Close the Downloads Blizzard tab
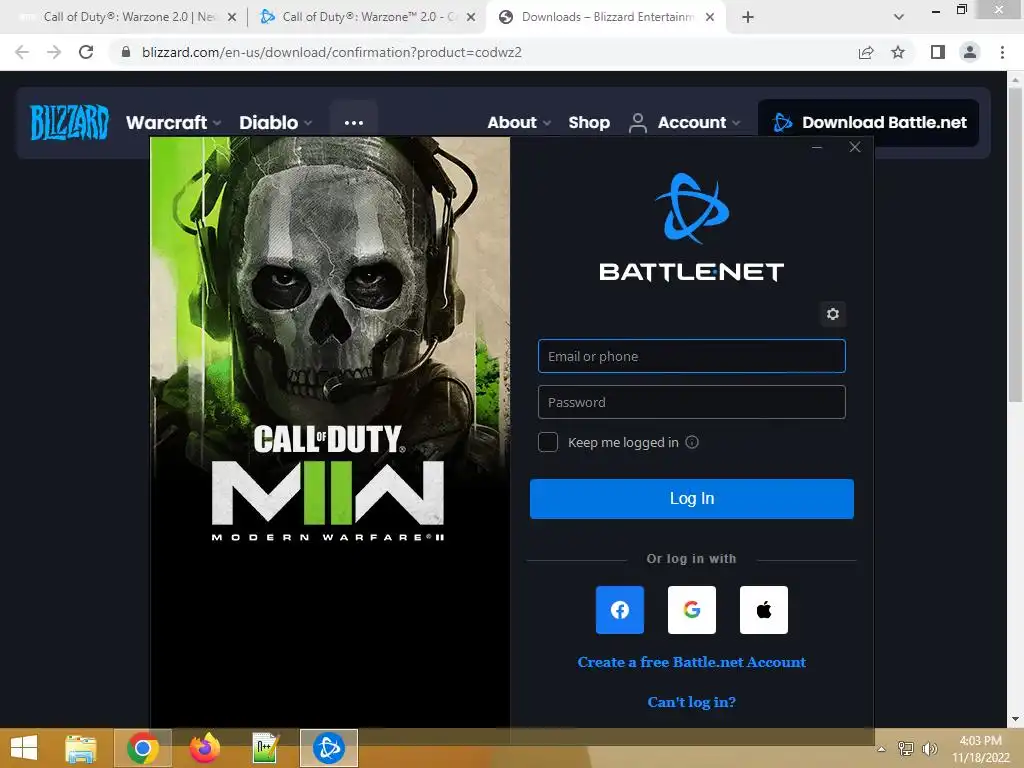Image resolution: width=1024 pixels, height=768 pixels. pyautogui.click(x=710, y=17)
